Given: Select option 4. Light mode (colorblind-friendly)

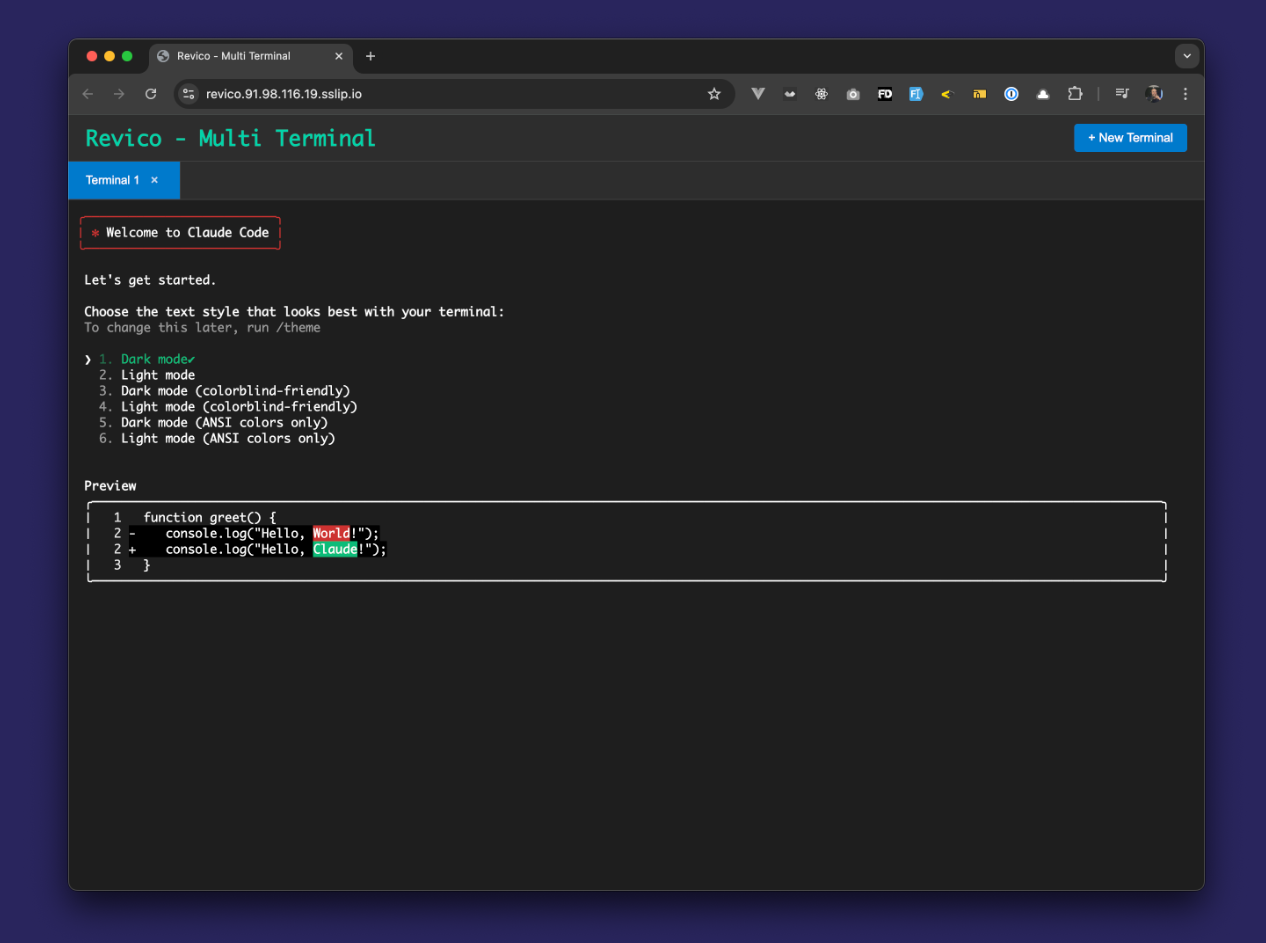Looking at the screenshot, I should point(228,407).
